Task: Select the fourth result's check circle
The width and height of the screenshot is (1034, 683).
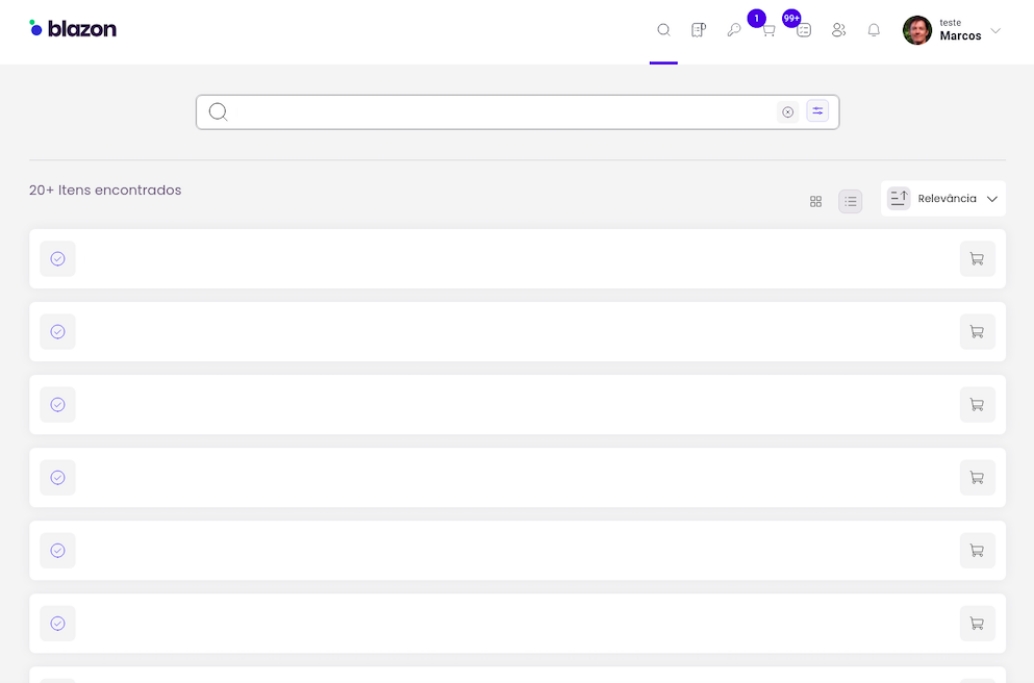Action: [x=58, y=478]
